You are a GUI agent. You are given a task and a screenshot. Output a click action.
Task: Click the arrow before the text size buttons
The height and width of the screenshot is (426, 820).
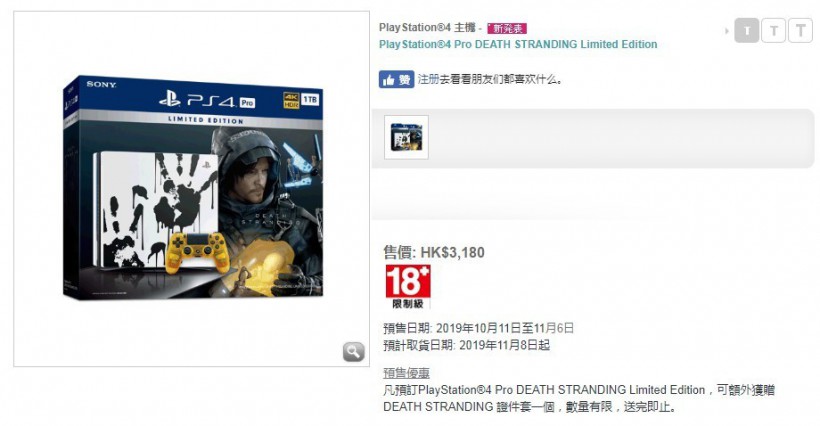coord(727,31)
